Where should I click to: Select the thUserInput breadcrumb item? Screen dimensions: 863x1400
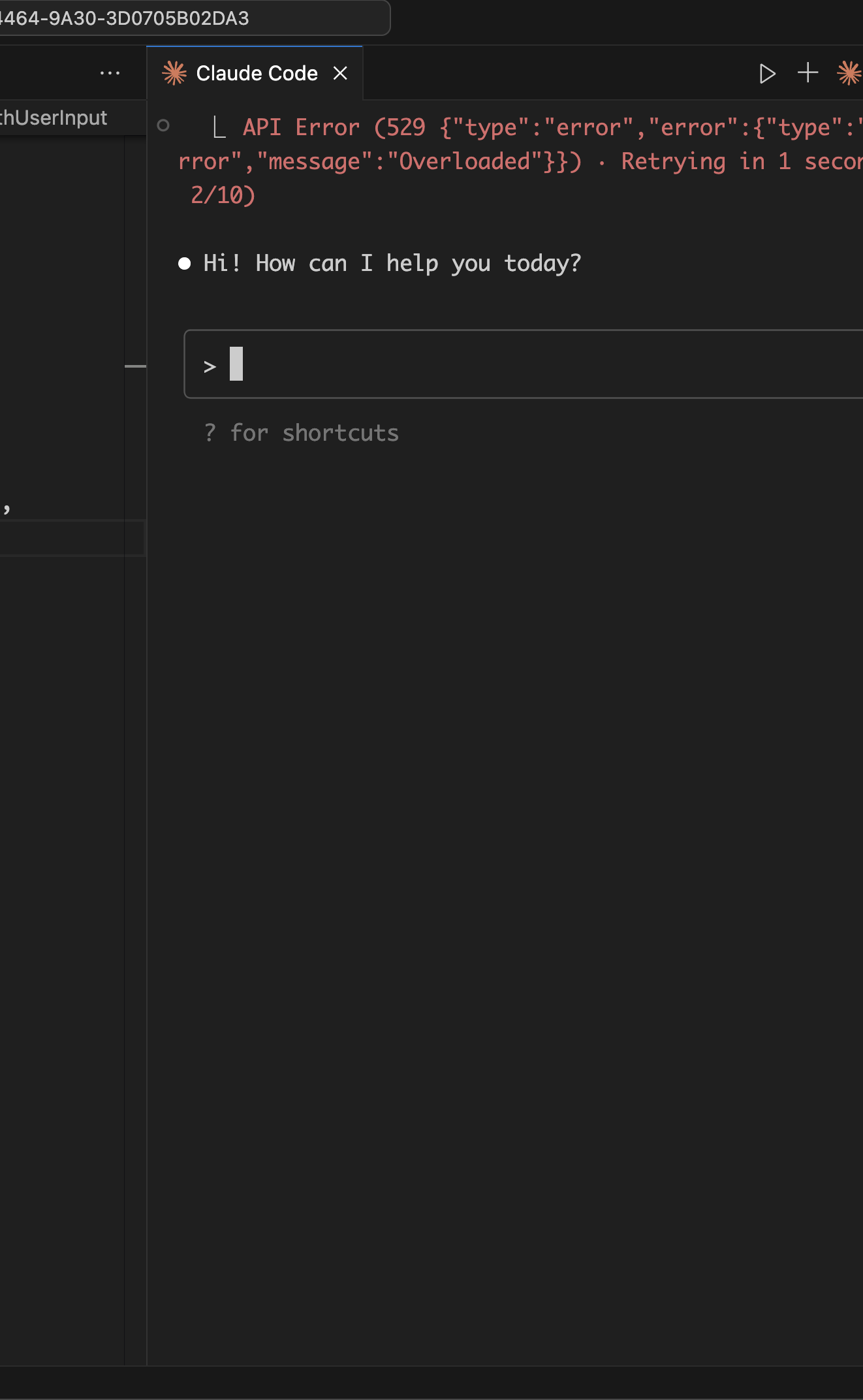click(x=54, y=118)
